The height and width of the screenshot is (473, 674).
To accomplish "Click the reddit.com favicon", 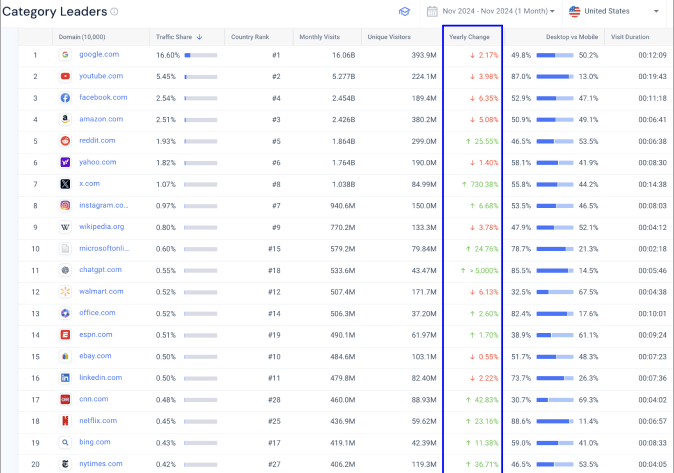I will [x=65, y=141].
